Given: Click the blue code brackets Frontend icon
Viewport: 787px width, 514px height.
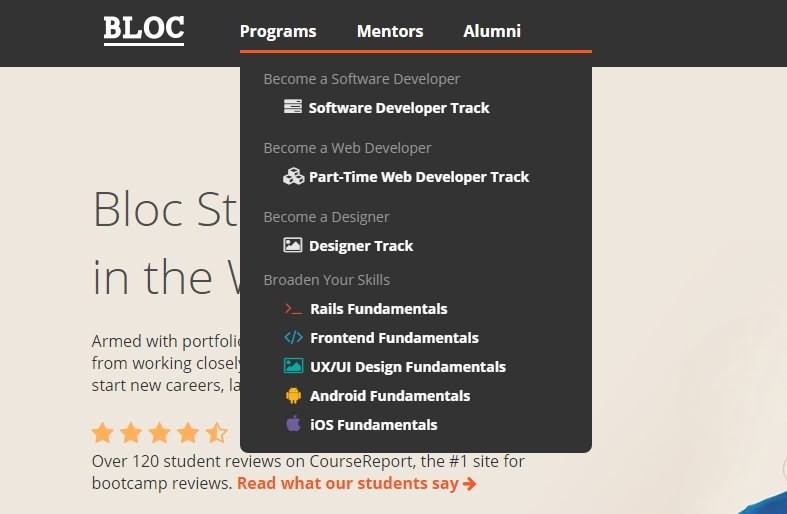Looking at the screenshot, I should pos(293,338).
